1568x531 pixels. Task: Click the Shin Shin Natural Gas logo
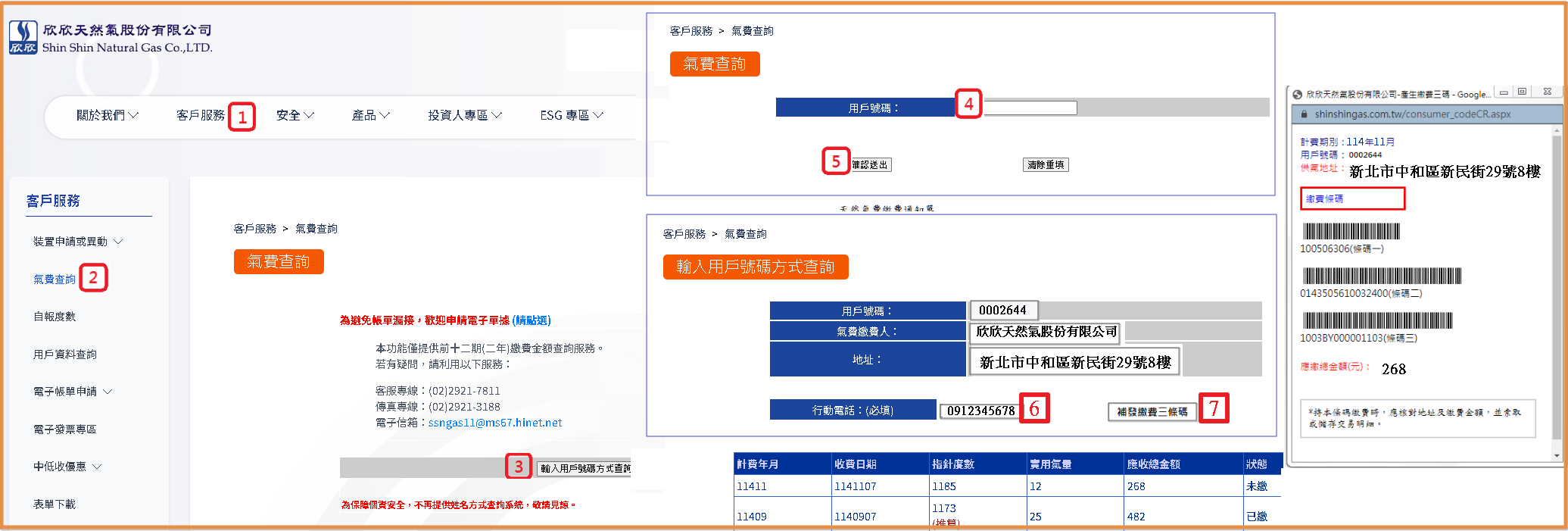(x=23, y=37)
